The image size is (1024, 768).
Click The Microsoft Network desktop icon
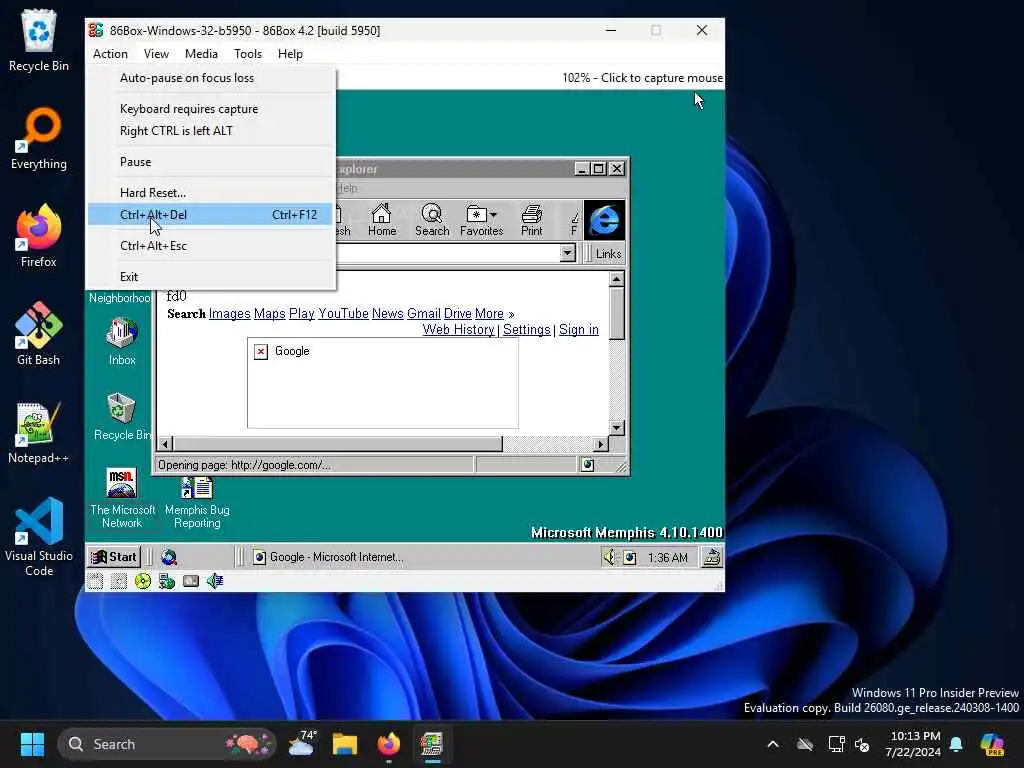[x=122, y=498]
